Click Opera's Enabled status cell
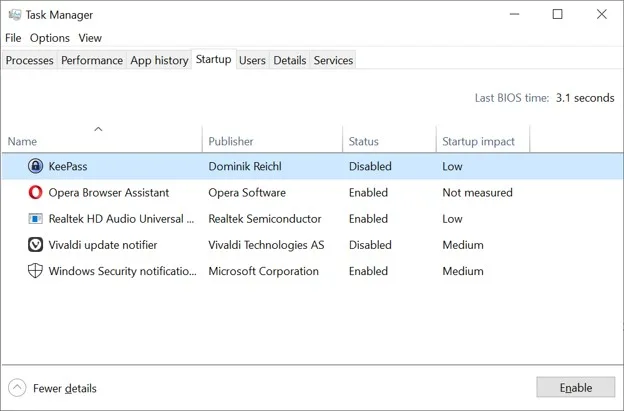624x411 pixels. (x=368, y=193)
